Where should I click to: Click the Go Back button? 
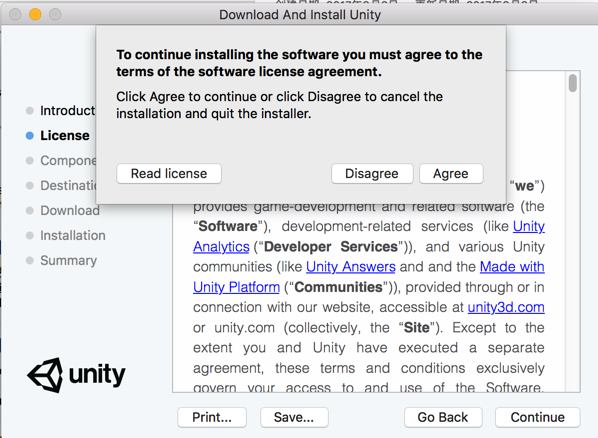443,417
